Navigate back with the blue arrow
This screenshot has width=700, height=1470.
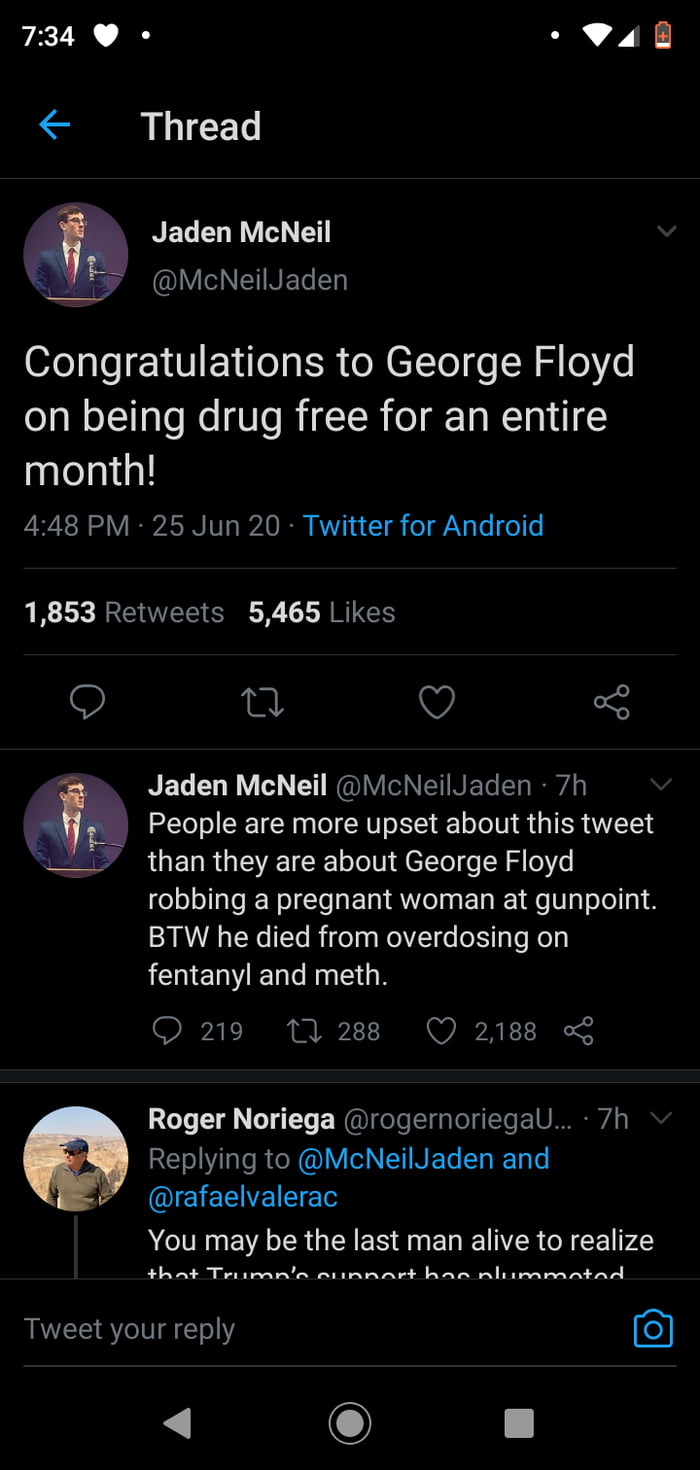[x=55, y=125]
